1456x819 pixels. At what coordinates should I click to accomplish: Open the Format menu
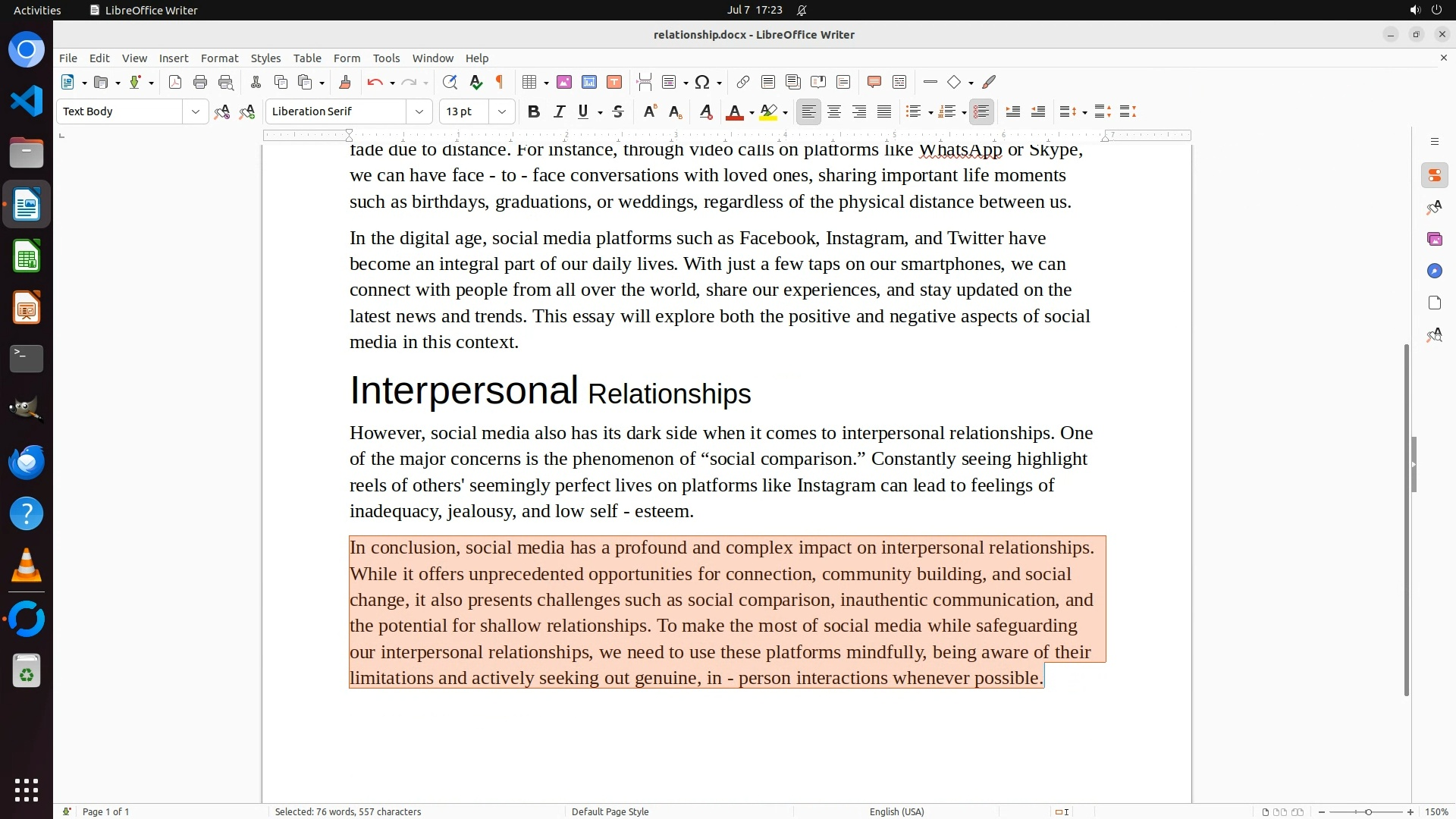[219, 58]
